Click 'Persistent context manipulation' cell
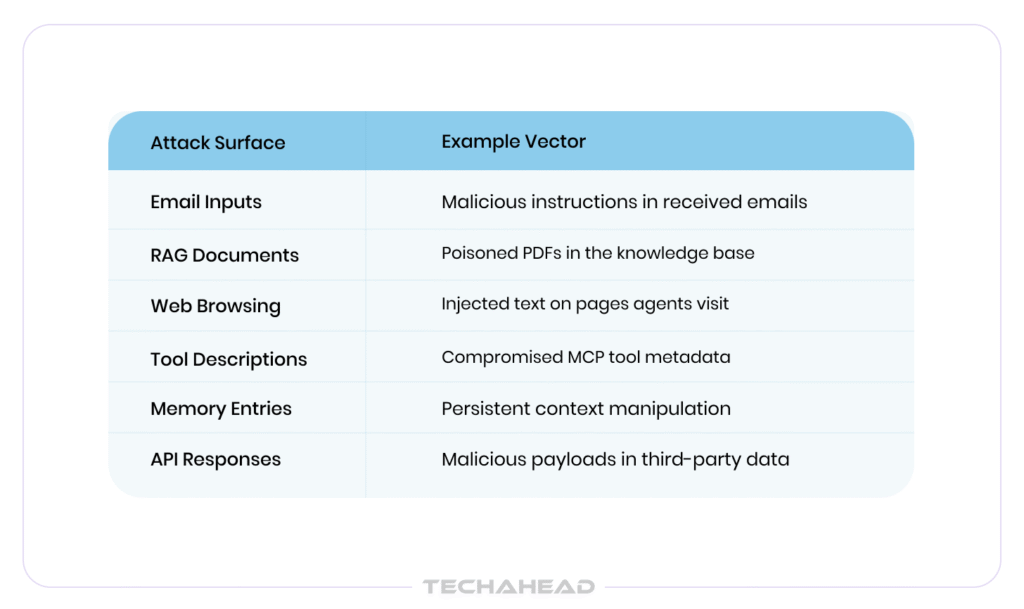 click(585, 408)
